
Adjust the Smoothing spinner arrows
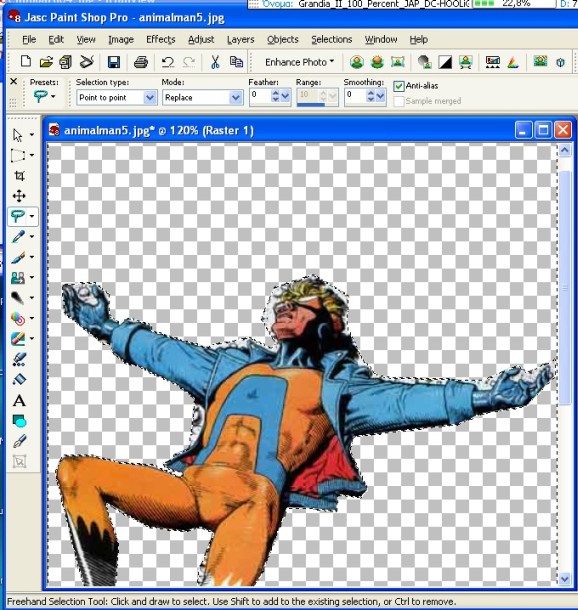click(371, 95)
